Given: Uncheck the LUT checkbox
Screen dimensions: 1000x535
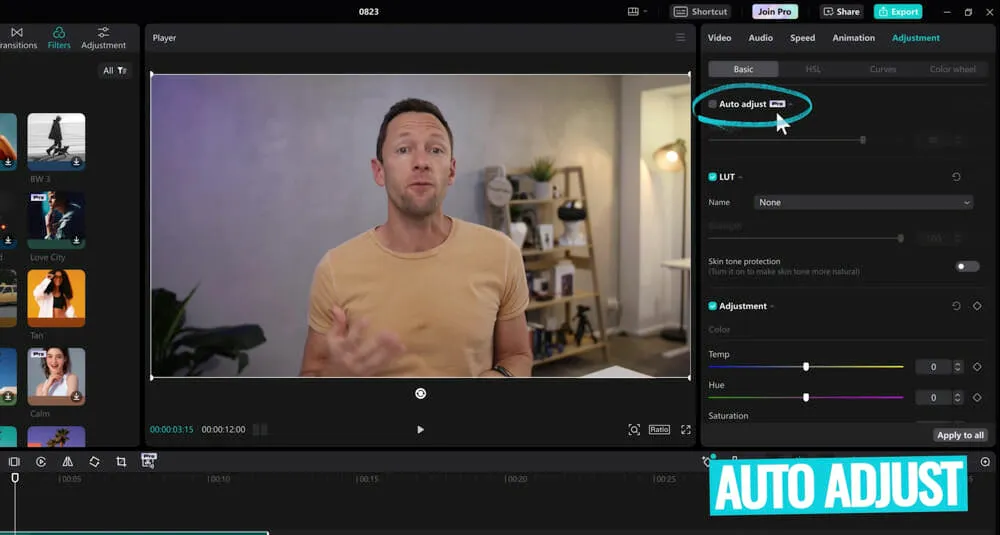Looking at the screenshot, I should click(x=713, y=177).
